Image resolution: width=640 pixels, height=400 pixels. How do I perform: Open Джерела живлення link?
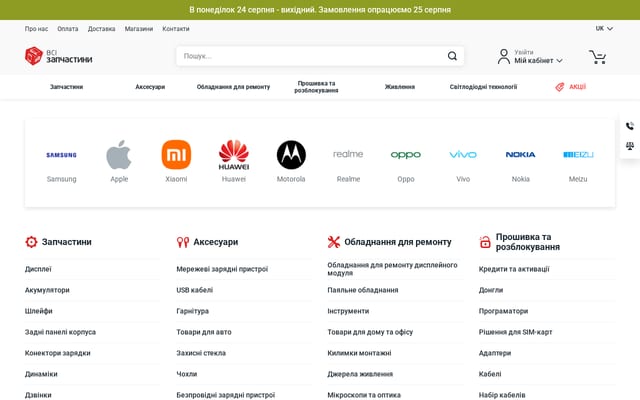(360, 374)
